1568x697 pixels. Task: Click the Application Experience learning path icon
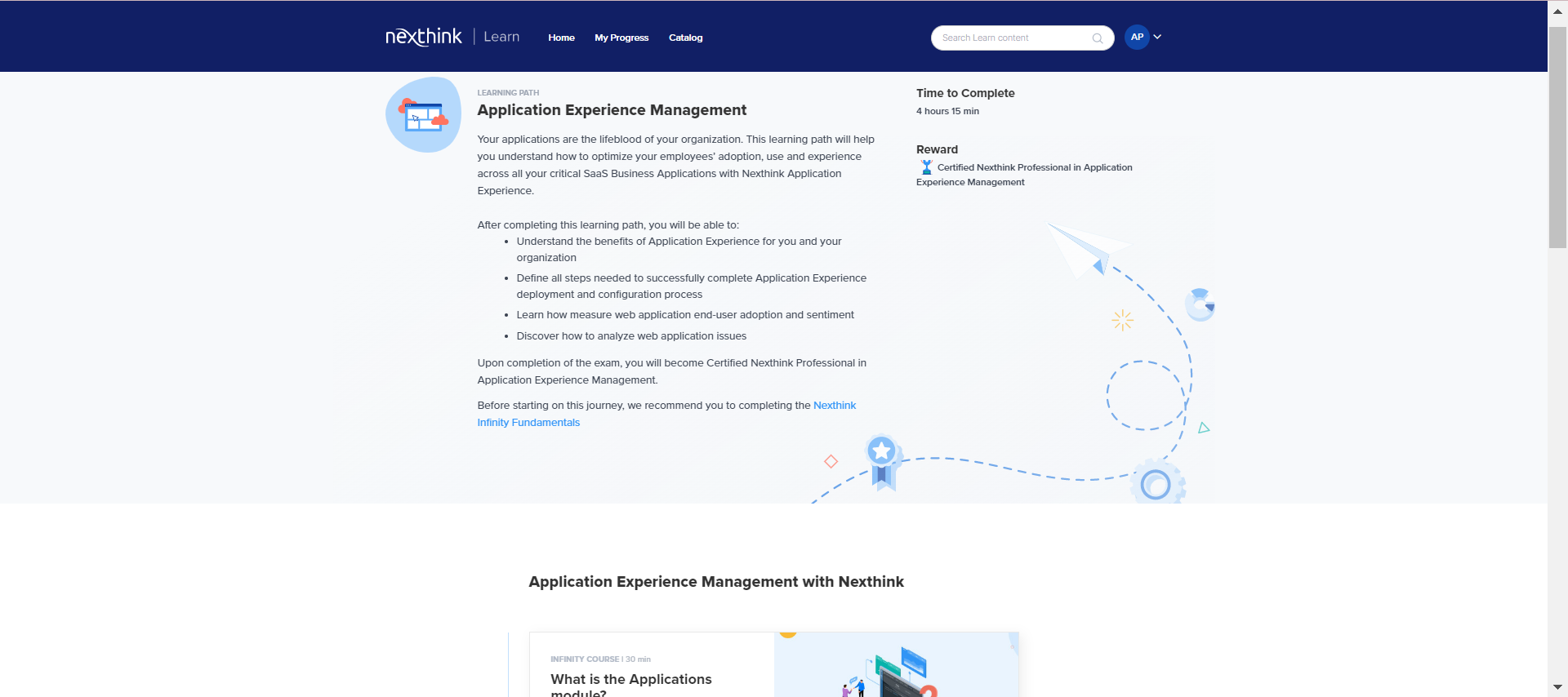423,115
